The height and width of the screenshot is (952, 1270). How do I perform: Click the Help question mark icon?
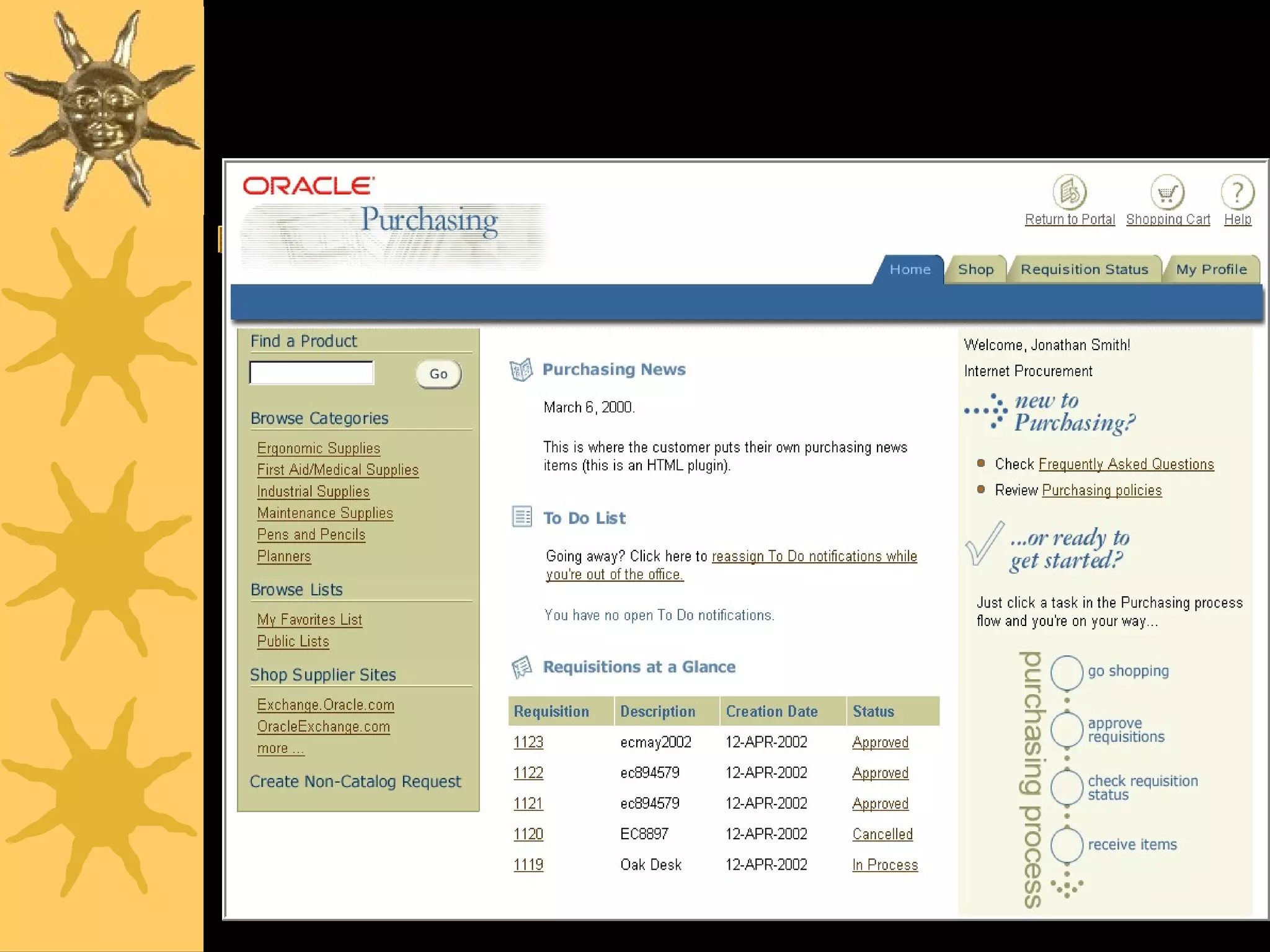[x=1238, y=192]
